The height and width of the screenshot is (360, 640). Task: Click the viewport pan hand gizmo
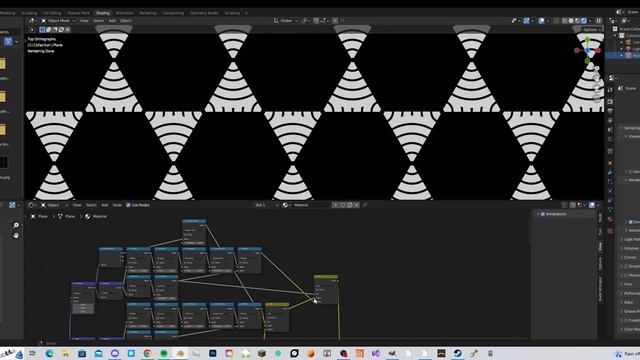click(596, 78)
